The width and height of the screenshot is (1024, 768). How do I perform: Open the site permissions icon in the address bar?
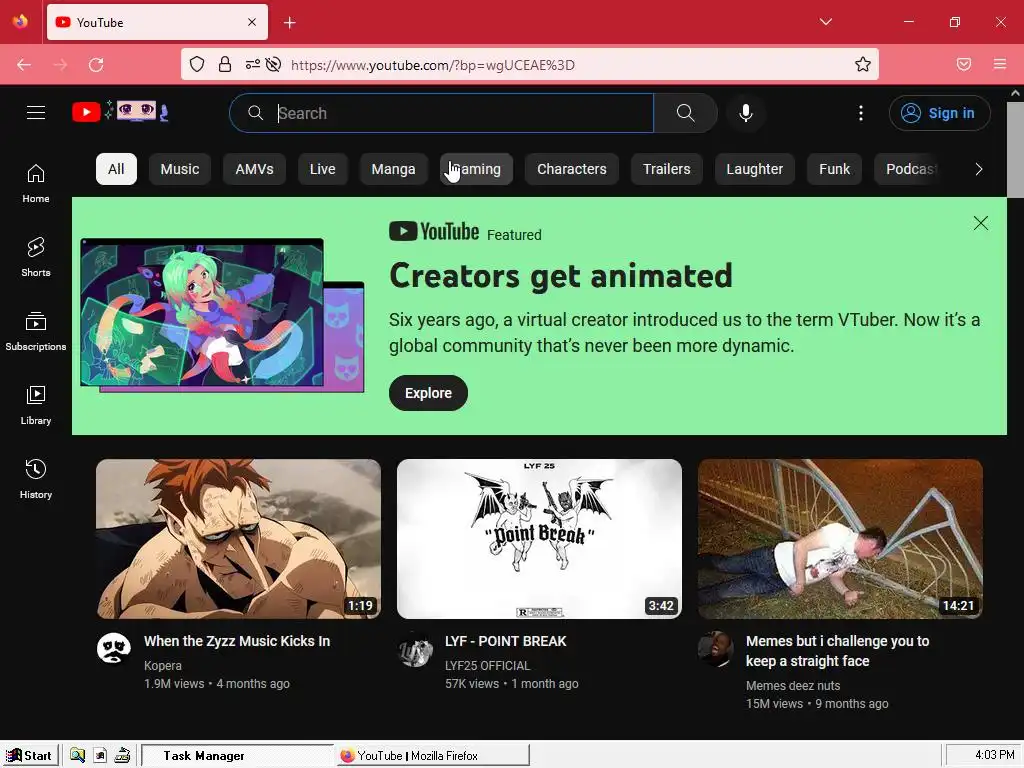coord(253,64)
